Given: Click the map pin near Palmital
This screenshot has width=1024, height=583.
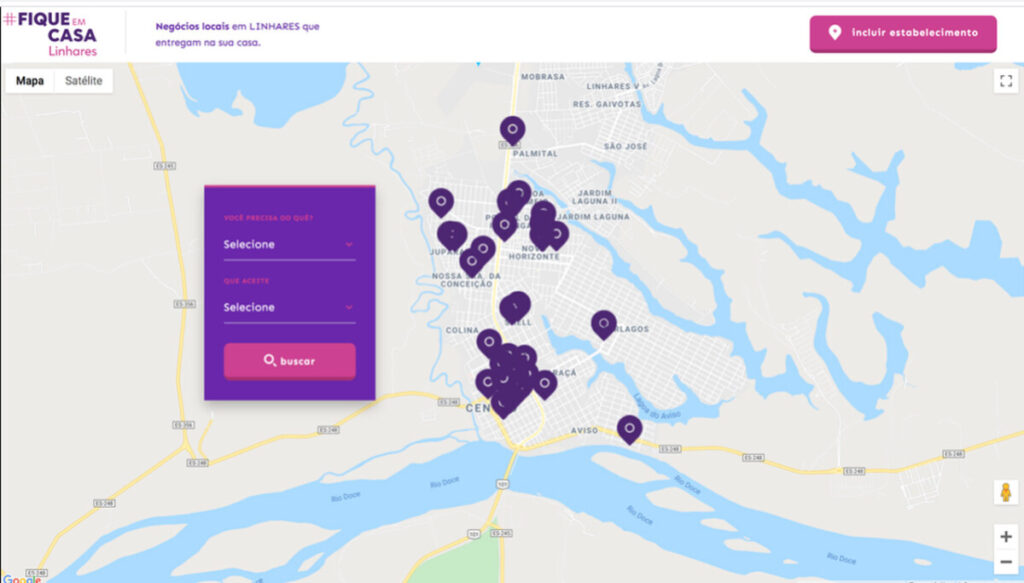Looking at the screenshot, I should (513, 131).
